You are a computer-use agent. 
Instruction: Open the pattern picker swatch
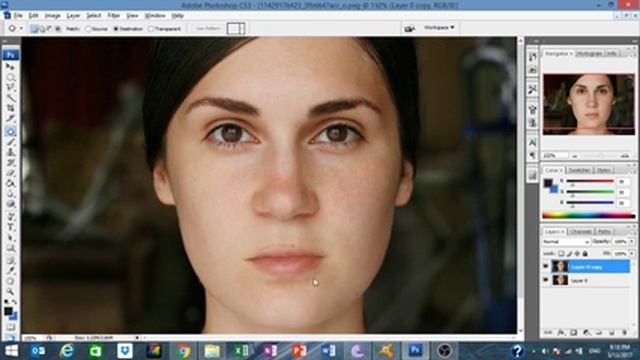click(x=236, y=29)
